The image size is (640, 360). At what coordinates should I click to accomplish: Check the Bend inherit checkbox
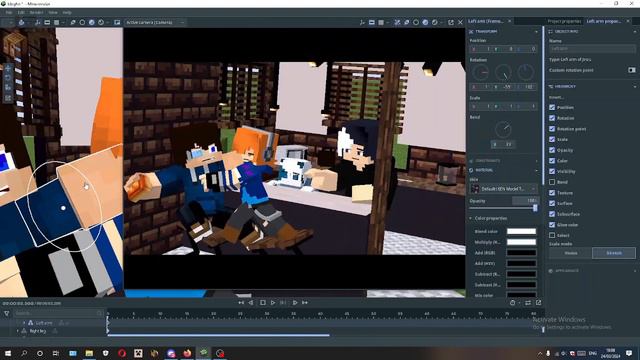coord(552,182)
